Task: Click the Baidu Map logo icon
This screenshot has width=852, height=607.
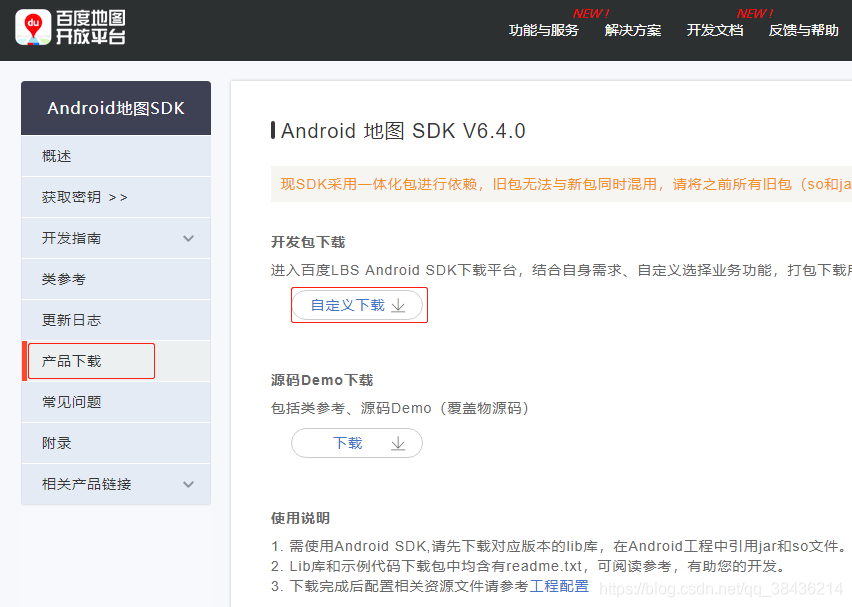Action: pyautogui.click(x=33, y=27)
